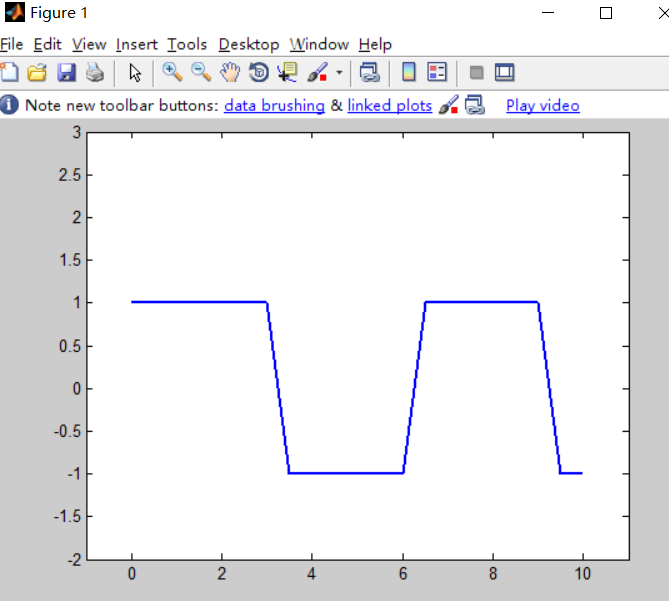Open the File menu
Viewport: 669px width, 601px height.
[x=12, y=44]
